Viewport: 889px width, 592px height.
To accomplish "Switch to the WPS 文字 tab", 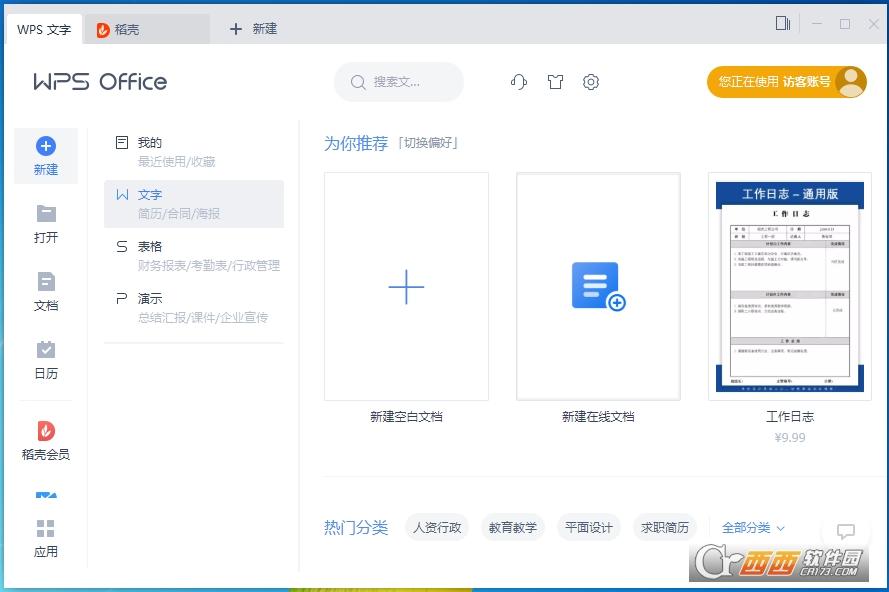I will [x=44, y=29].
